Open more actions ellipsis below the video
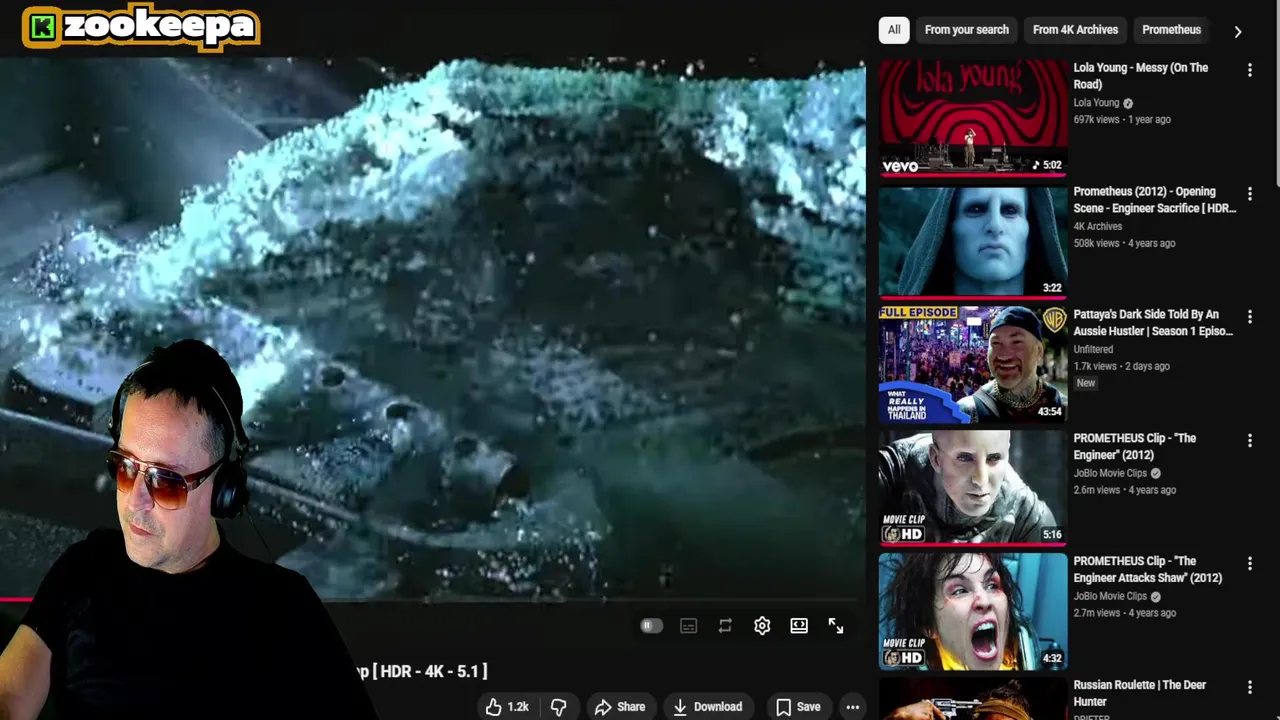 point(852,707)
